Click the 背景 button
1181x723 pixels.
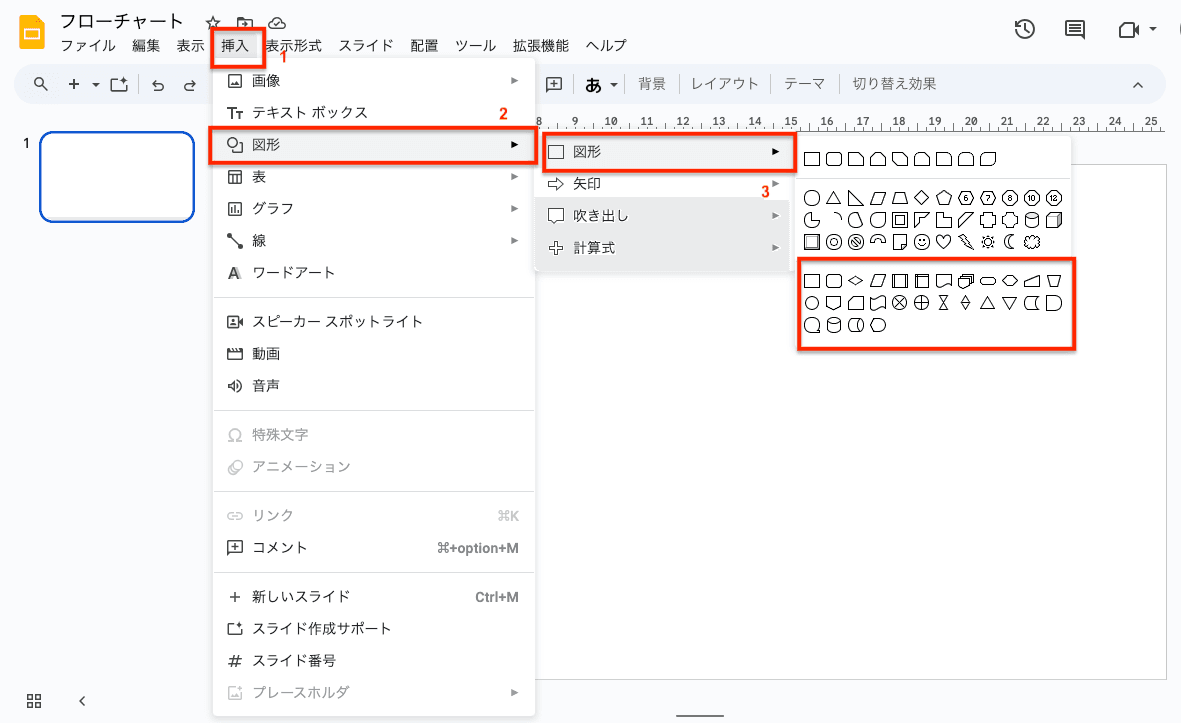pos(651,84)
